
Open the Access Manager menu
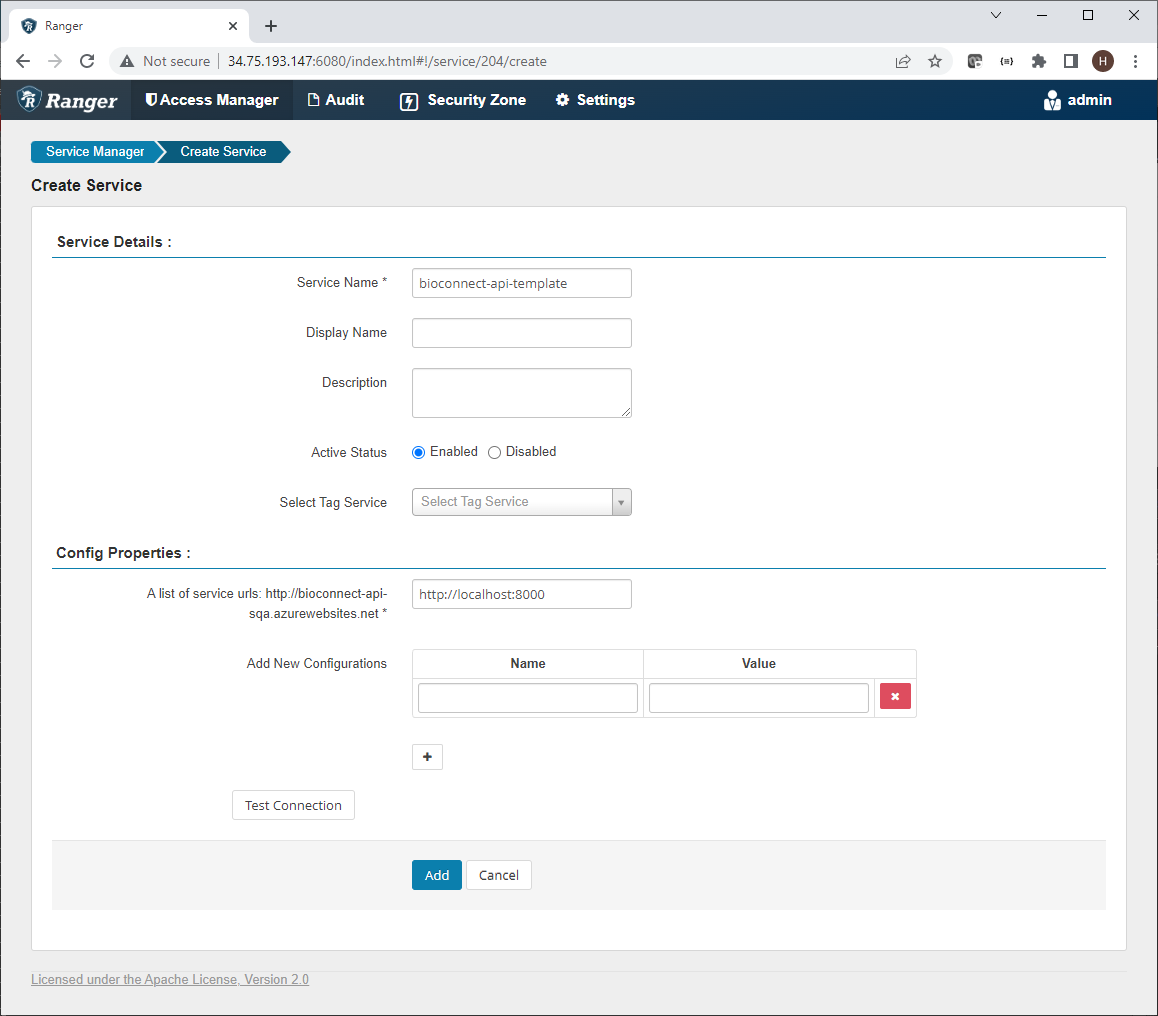[x=211, y=100]
